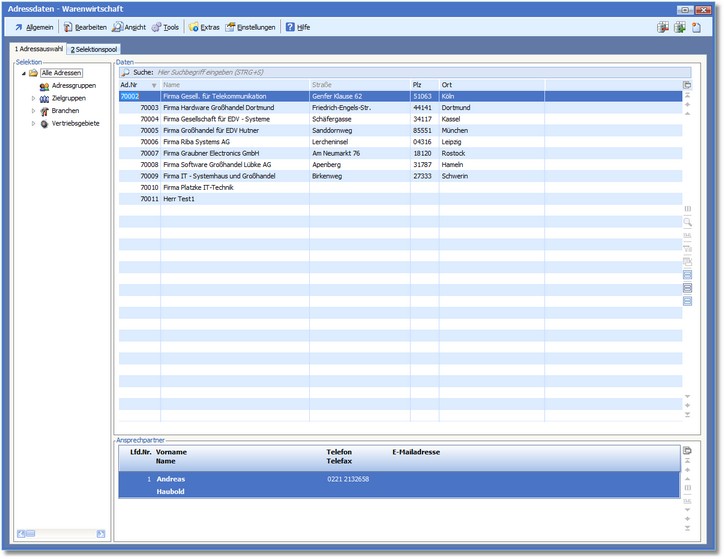Click the new document icon in top toolbar

695,27
